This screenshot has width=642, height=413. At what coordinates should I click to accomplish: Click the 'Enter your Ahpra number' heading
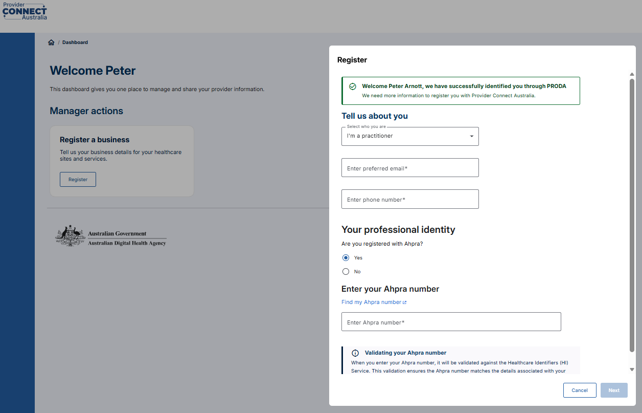click(x=390, y=289)
